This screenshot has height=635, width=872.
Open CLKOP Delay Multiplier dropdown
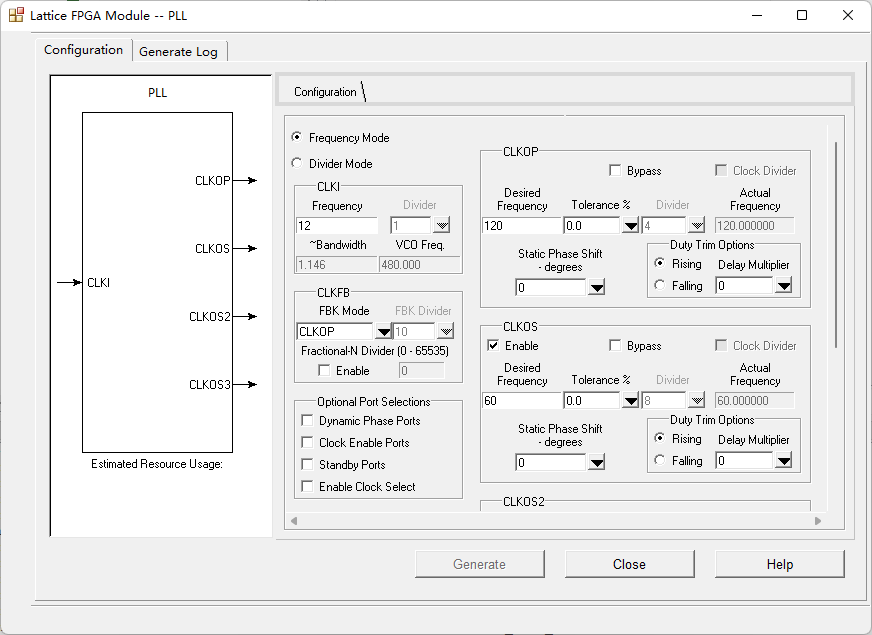pos(784,286)
